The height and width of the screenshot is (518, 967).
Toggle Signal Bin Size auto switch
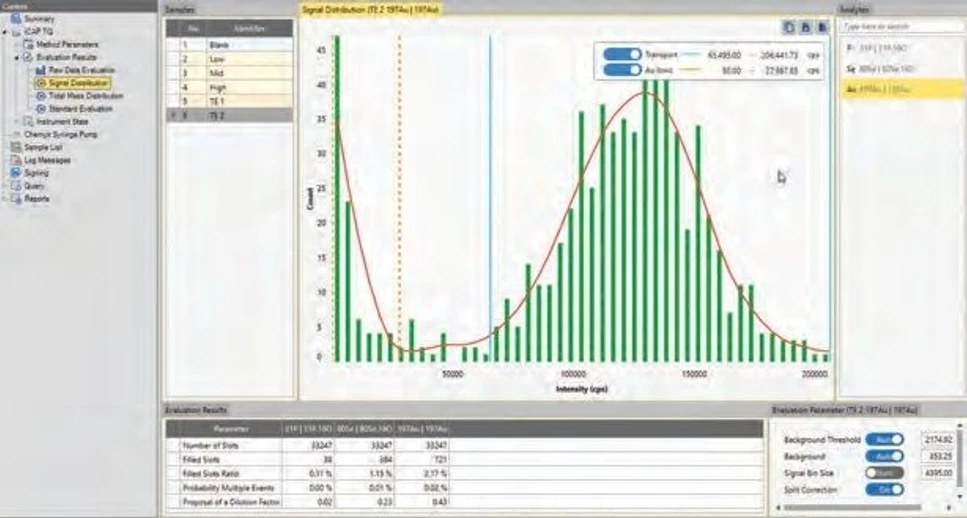pos(884,473)
